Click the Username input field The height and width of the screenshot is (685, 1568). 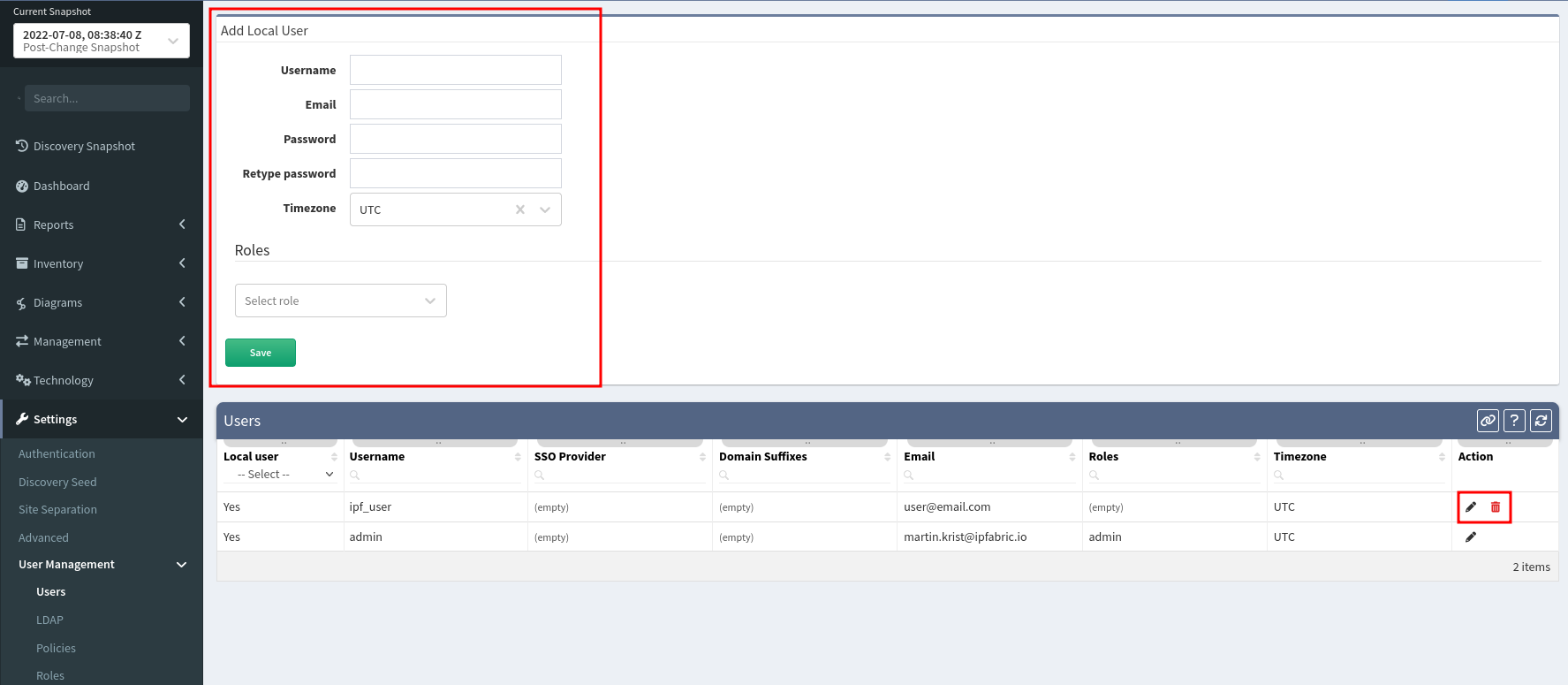pyautogui.click(x=456, y=70)
